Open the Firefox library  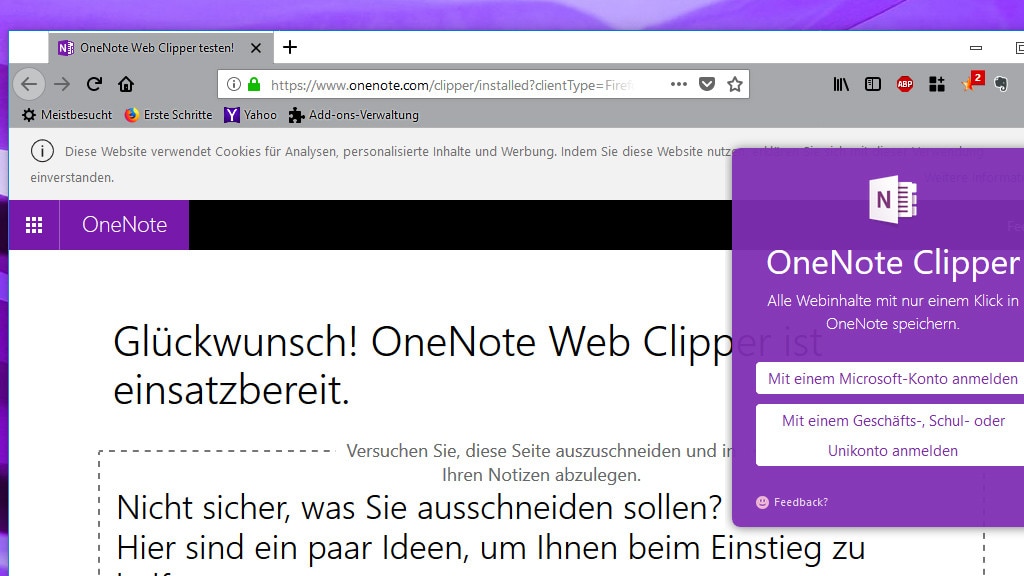point(841,85)
